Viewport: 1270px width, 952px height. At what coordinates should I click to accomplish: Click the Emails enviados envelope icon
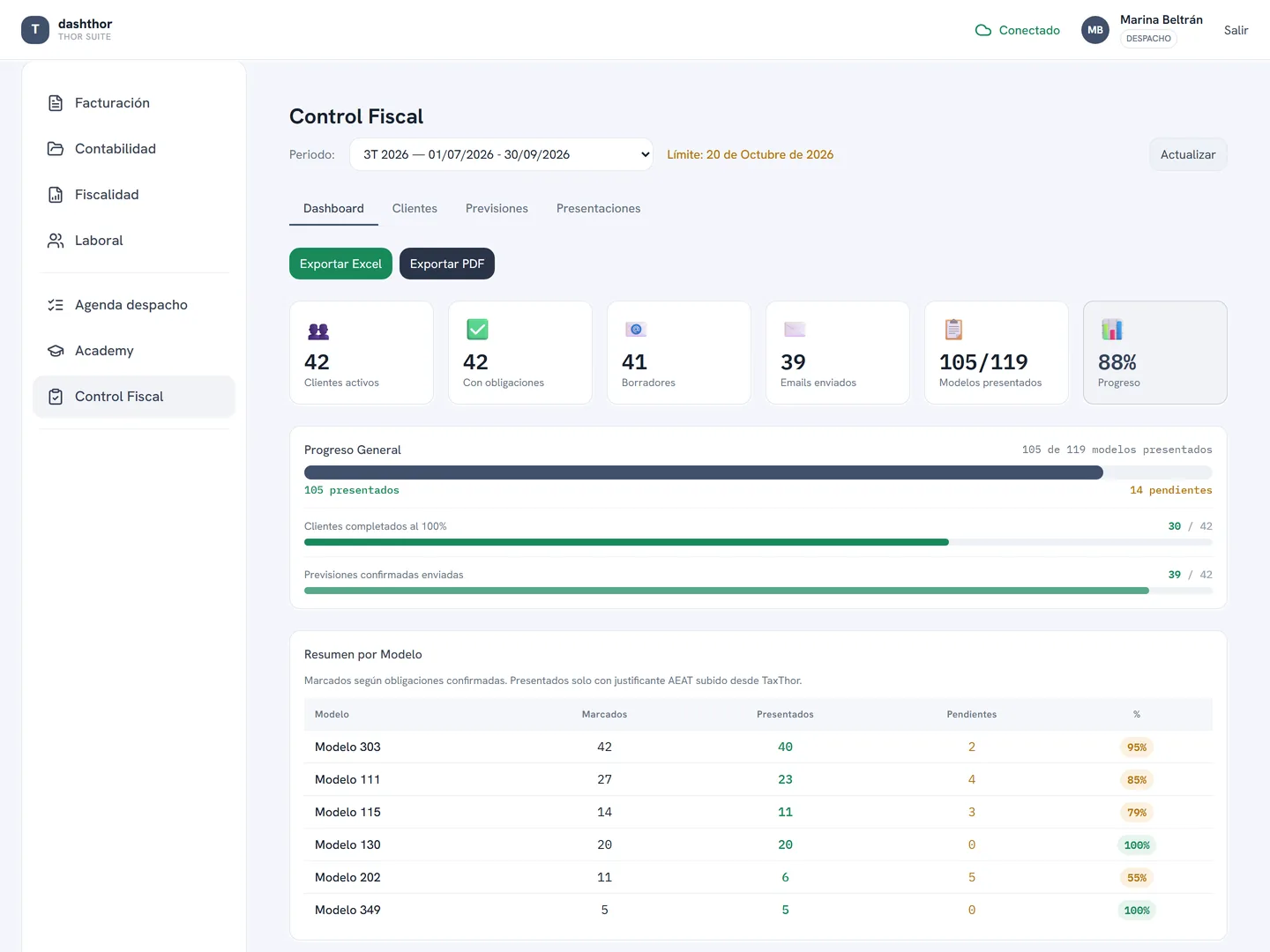coord(795,330)
